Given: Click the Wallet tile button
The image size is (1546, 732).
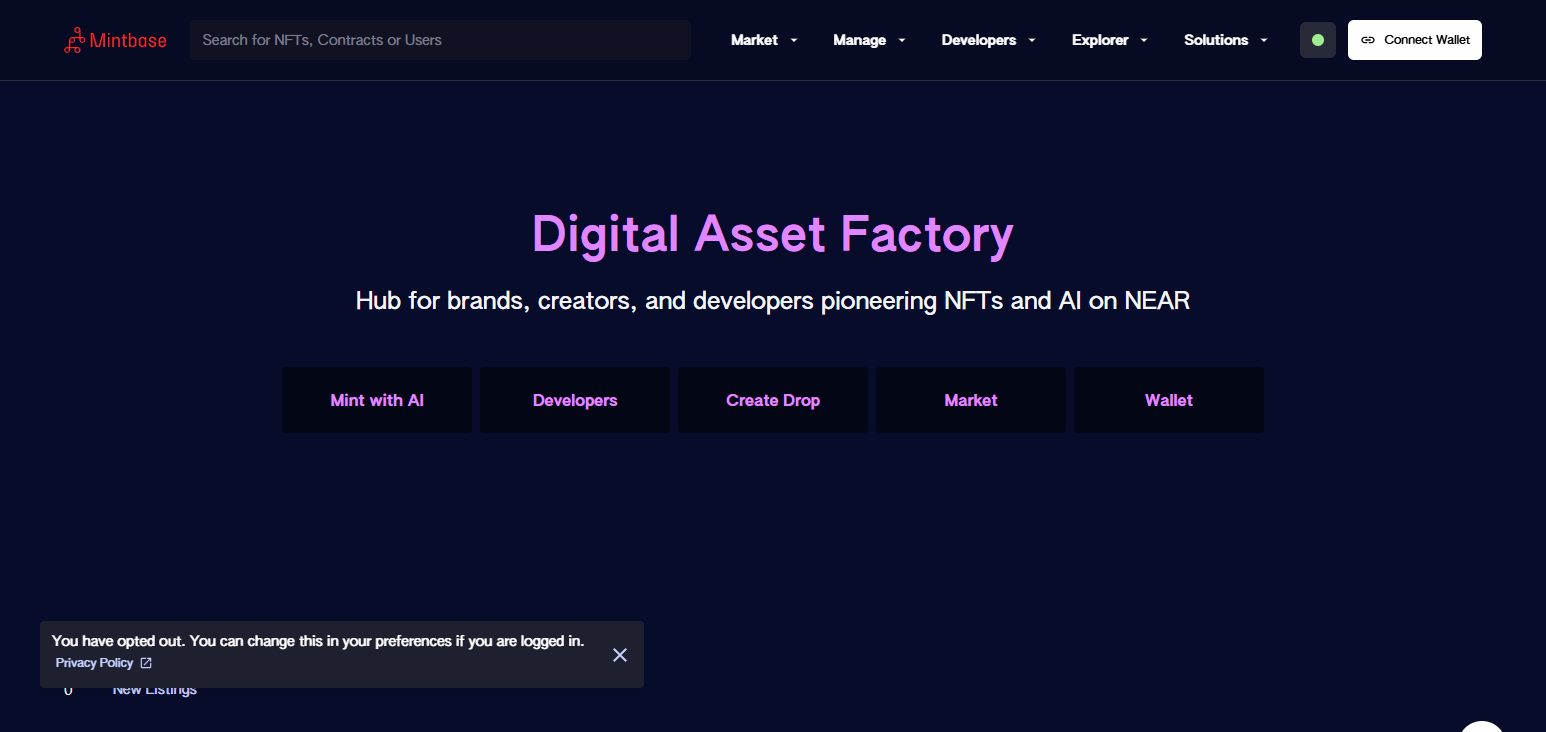Looking at the screenshot, I should (1169, 400).
